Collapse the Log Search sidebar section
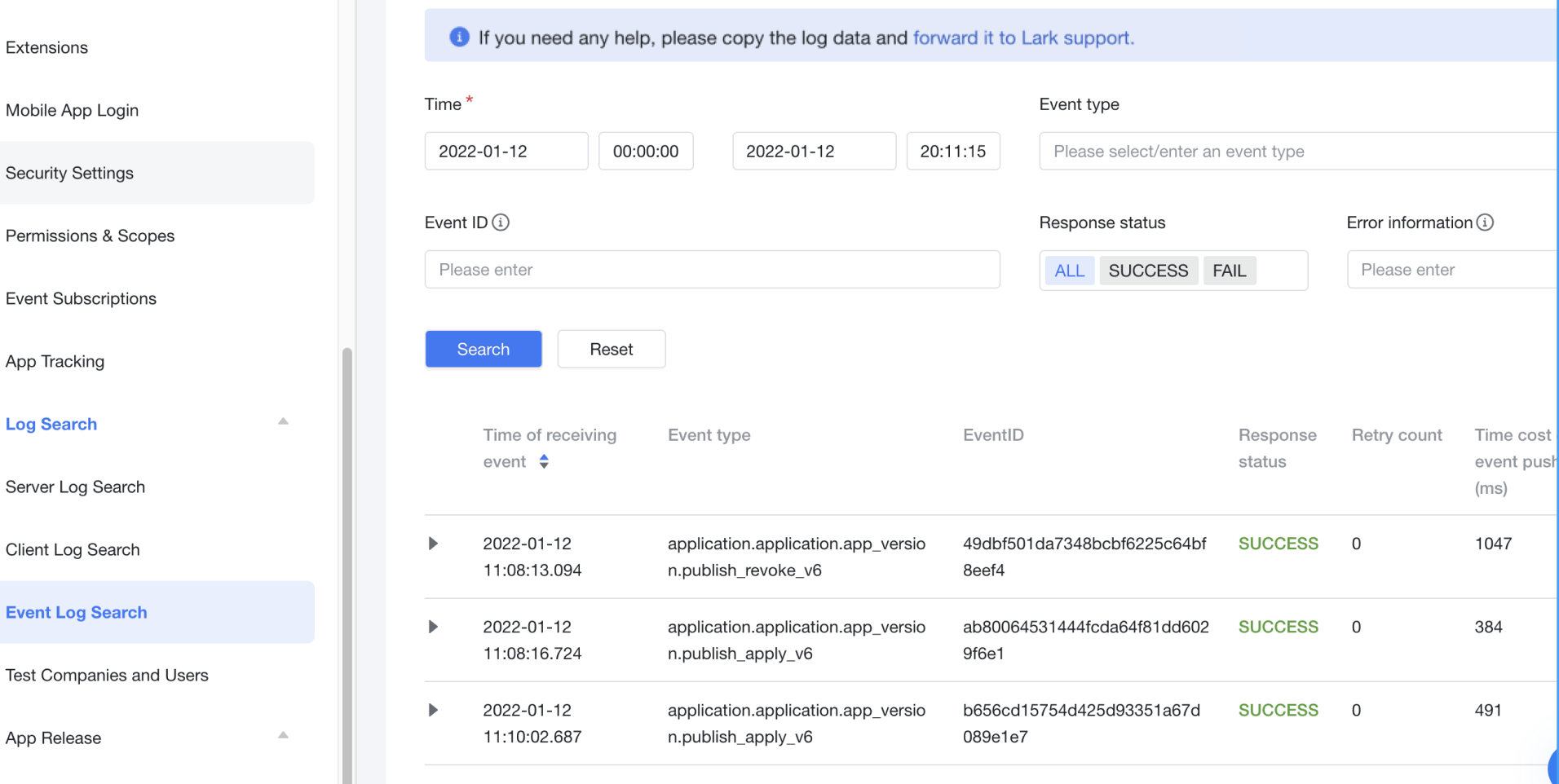Viewport: 1559px width, 784px height. coord(283,422)
